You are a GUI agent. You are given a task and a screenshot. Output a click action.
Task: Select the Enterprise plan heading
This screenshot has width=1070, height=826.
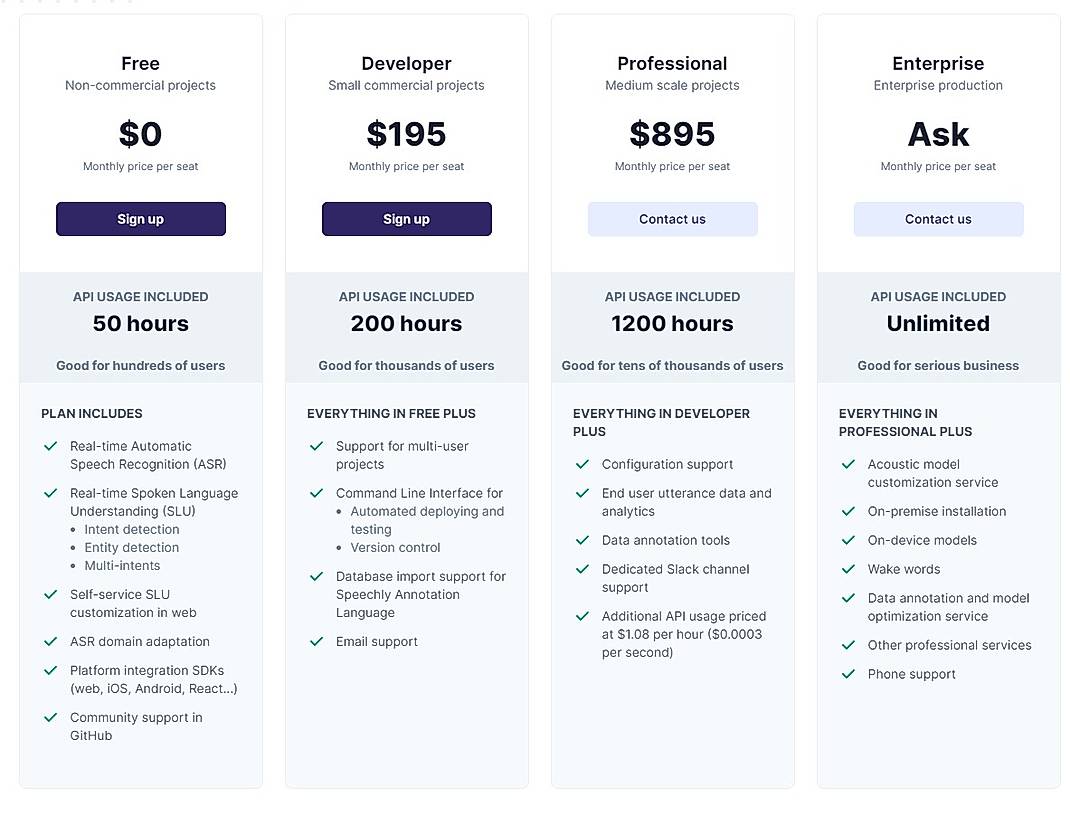point(938,63)
